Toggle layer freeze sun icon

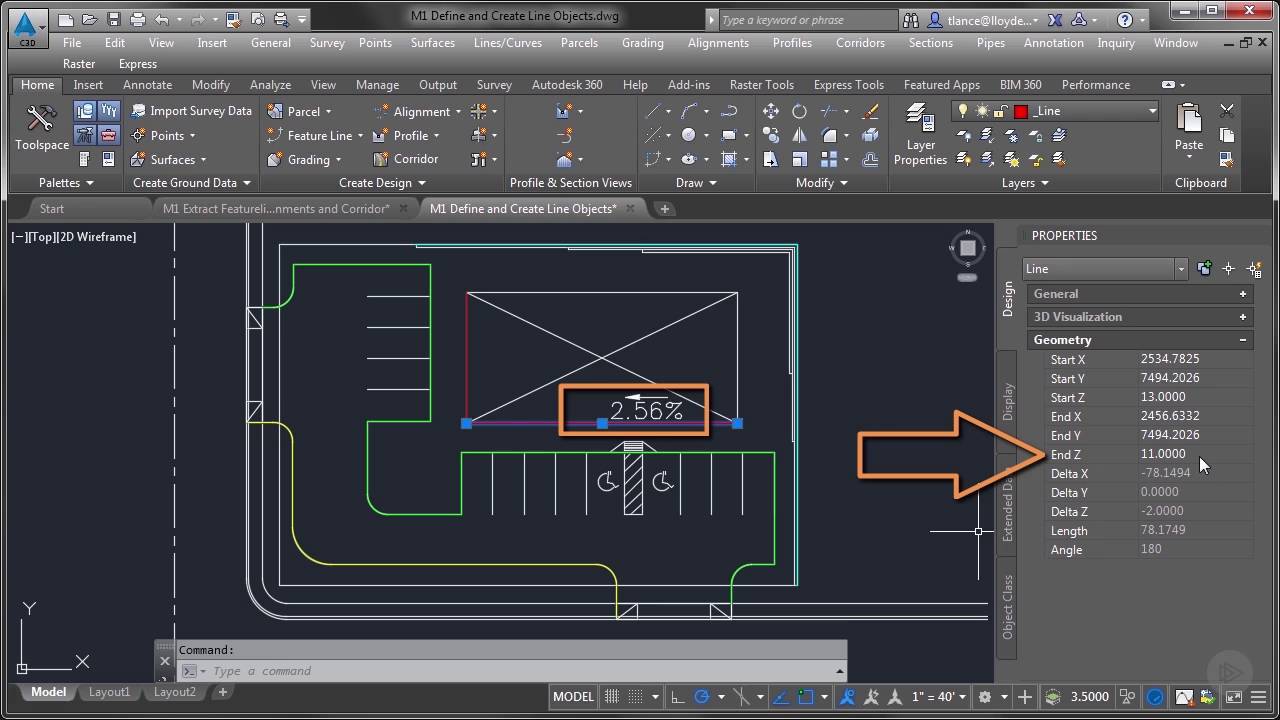click(x=982, y=111)
